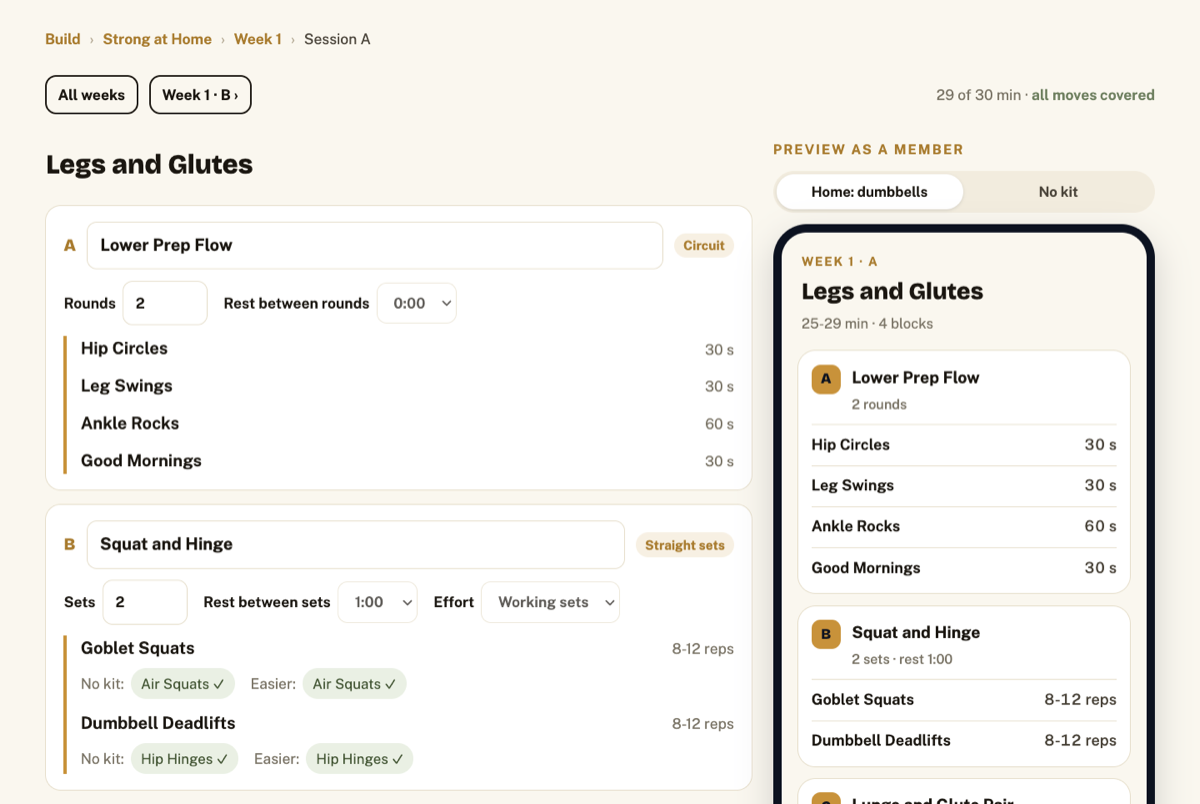Click Dumbbell Deadlifts row in member preview
The height and width of the screenshot is (804, 1200).
(x=964, y=741)
